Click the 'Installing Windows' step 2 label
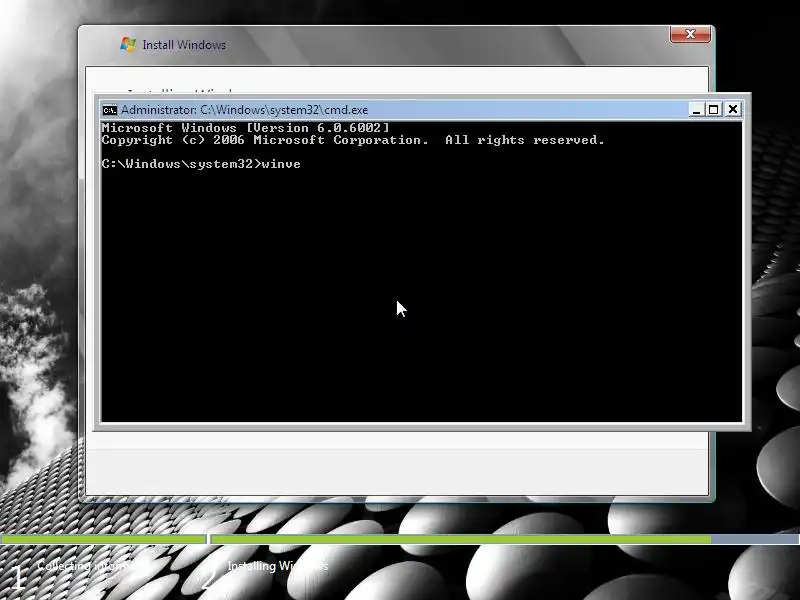The image size is (800, 600). point(278,566)
